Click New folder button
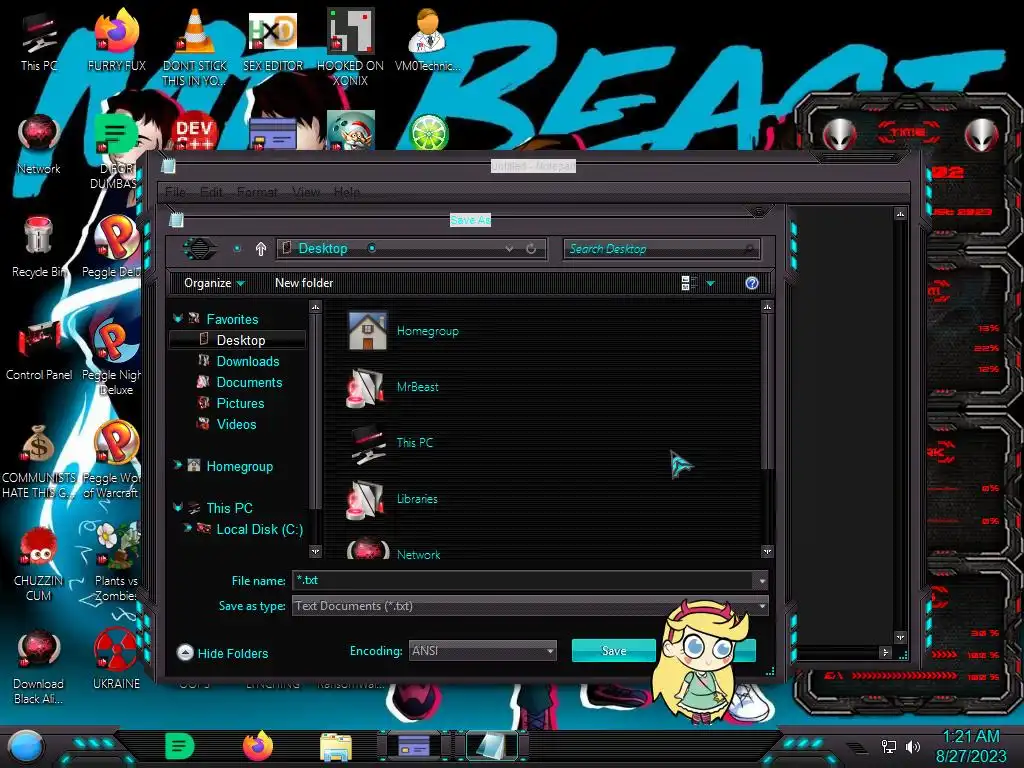Image resolution: width=1024 pixels, height=768 pixels. (304, 283)
